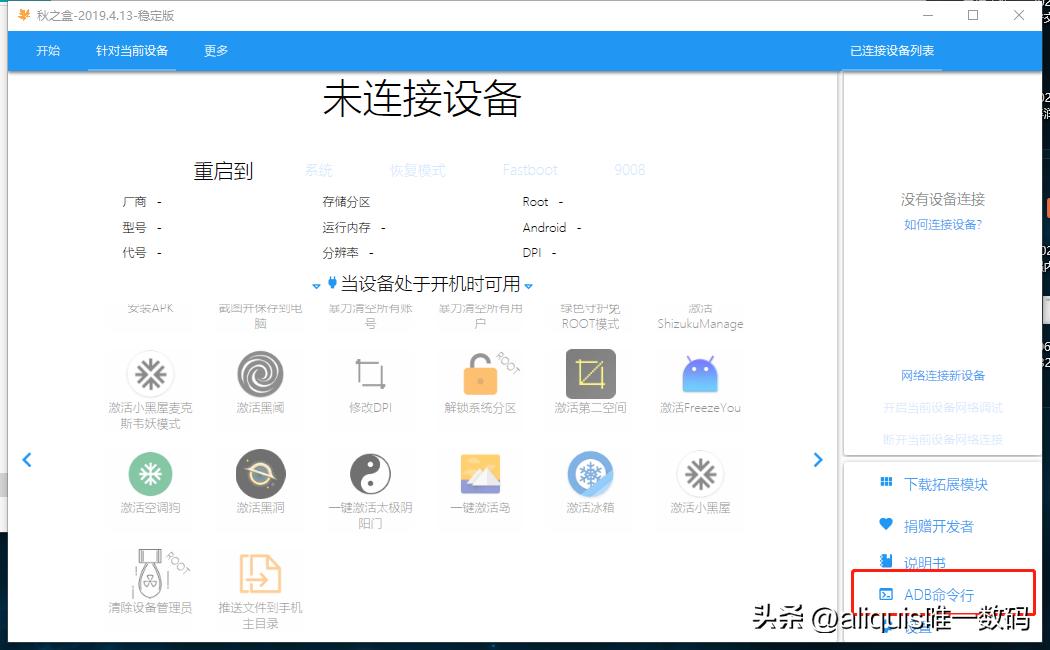Collapse section using left chevron before 当设备处于开机时可用
The image size is (1050, 650).
(316, 287)
